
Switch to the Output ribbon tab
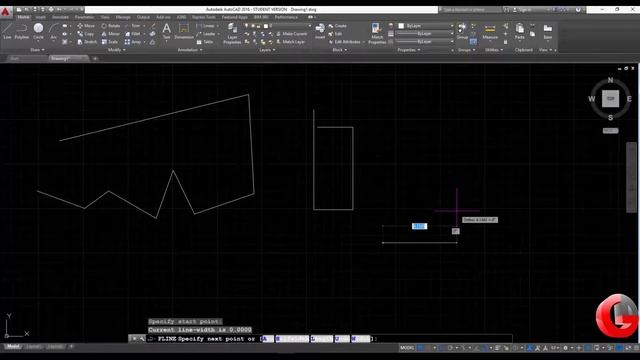[x=143, y=17]
